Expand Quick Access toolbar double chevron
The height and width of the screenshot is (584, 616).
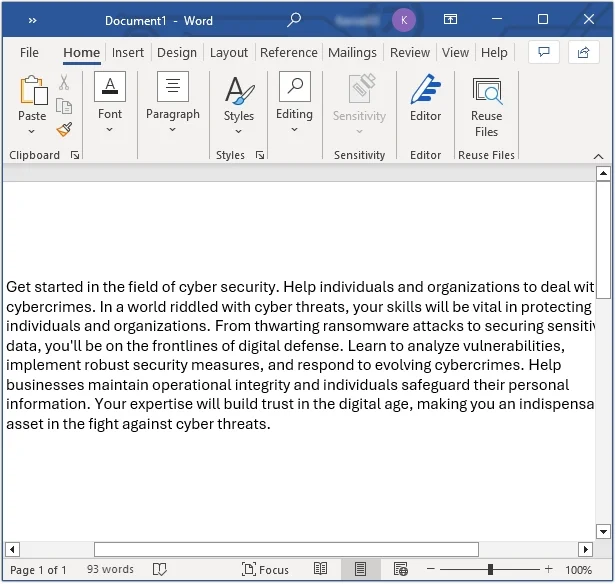[x=33, y=20]
